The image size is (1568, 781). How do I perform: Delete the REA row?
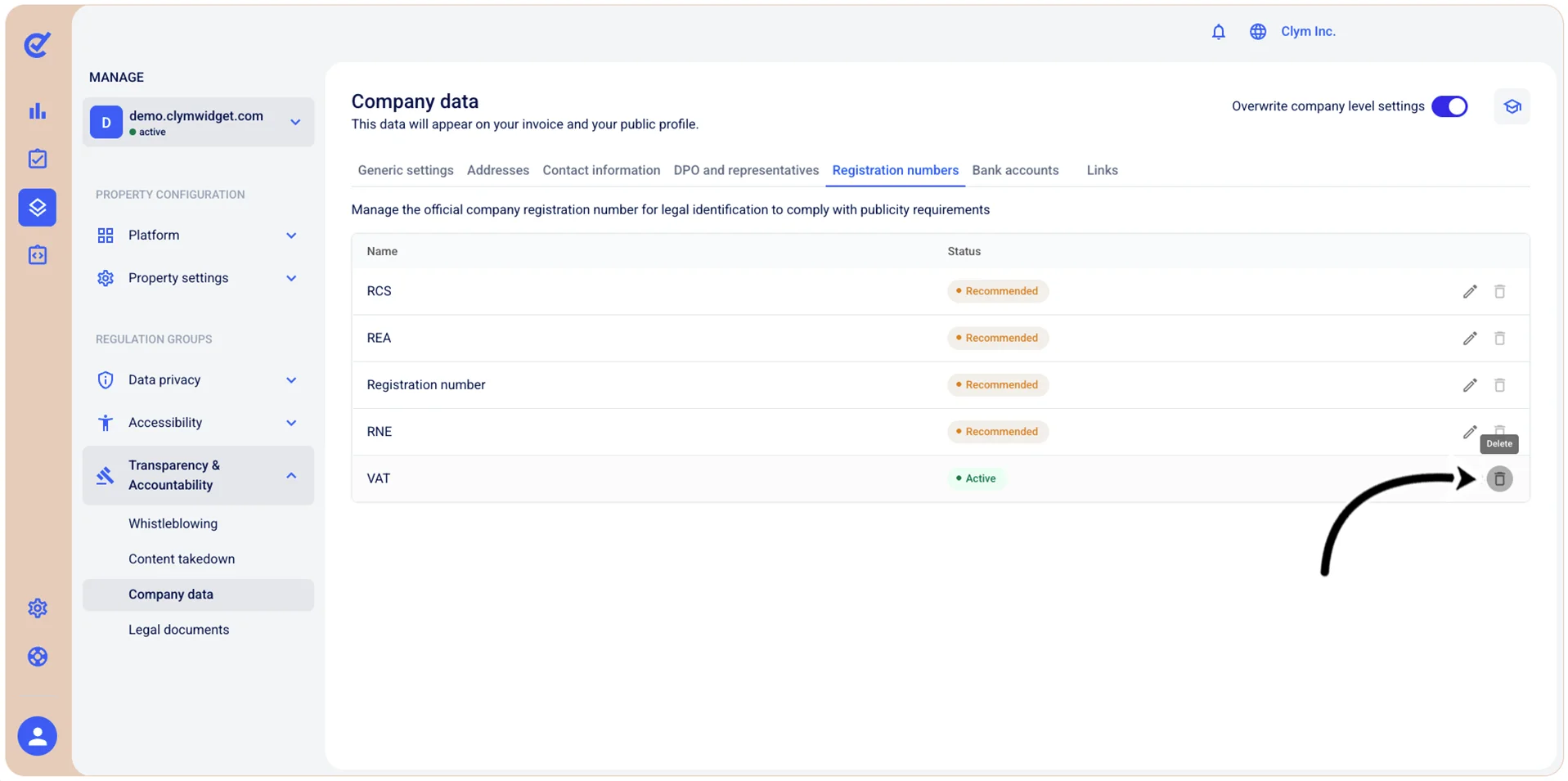point(1499,338)
